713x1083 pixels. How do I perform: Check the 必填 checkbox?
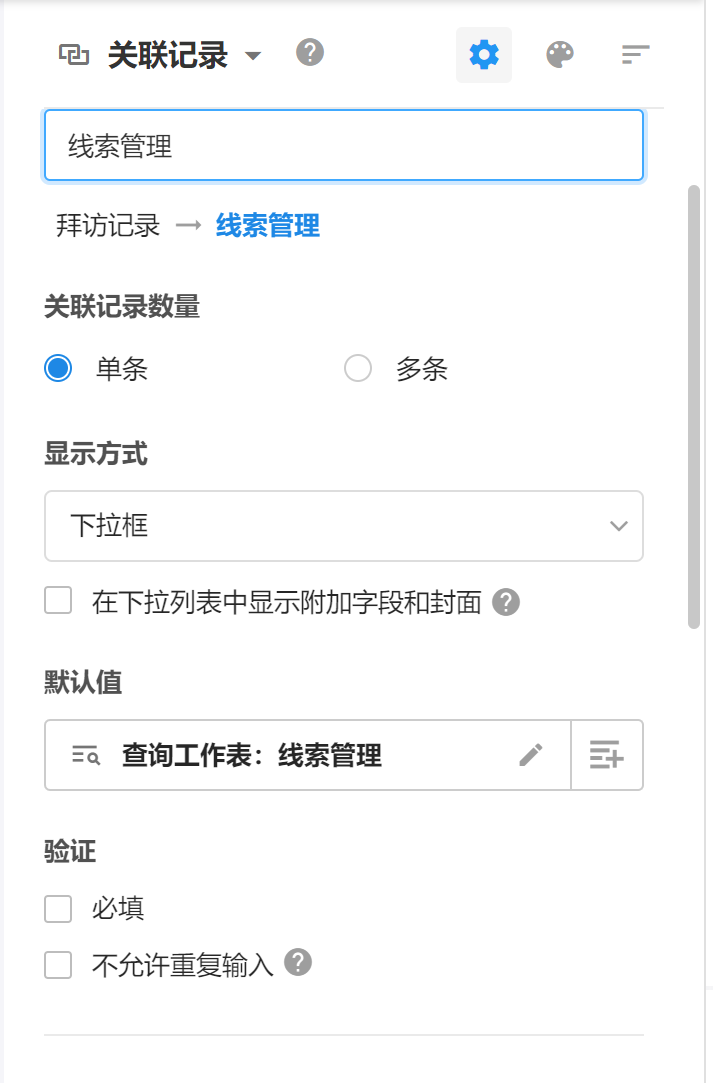point(59,909)
